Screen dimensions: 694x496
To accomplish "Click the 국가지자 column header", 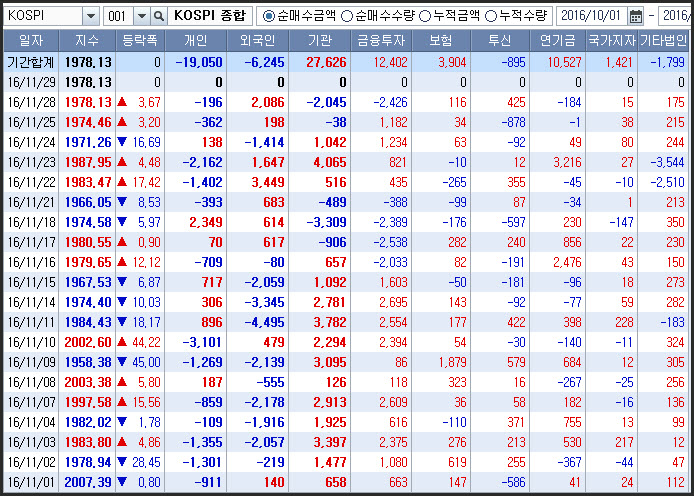I will pyautogui.click(x=612, y=41).
